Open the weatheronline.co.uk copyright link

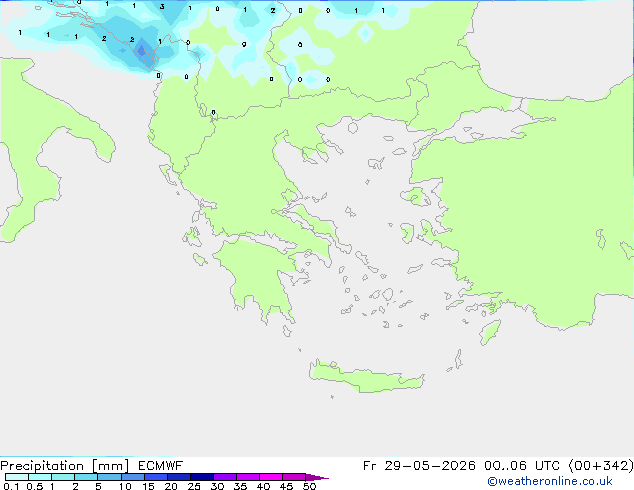tap(550, 481)
